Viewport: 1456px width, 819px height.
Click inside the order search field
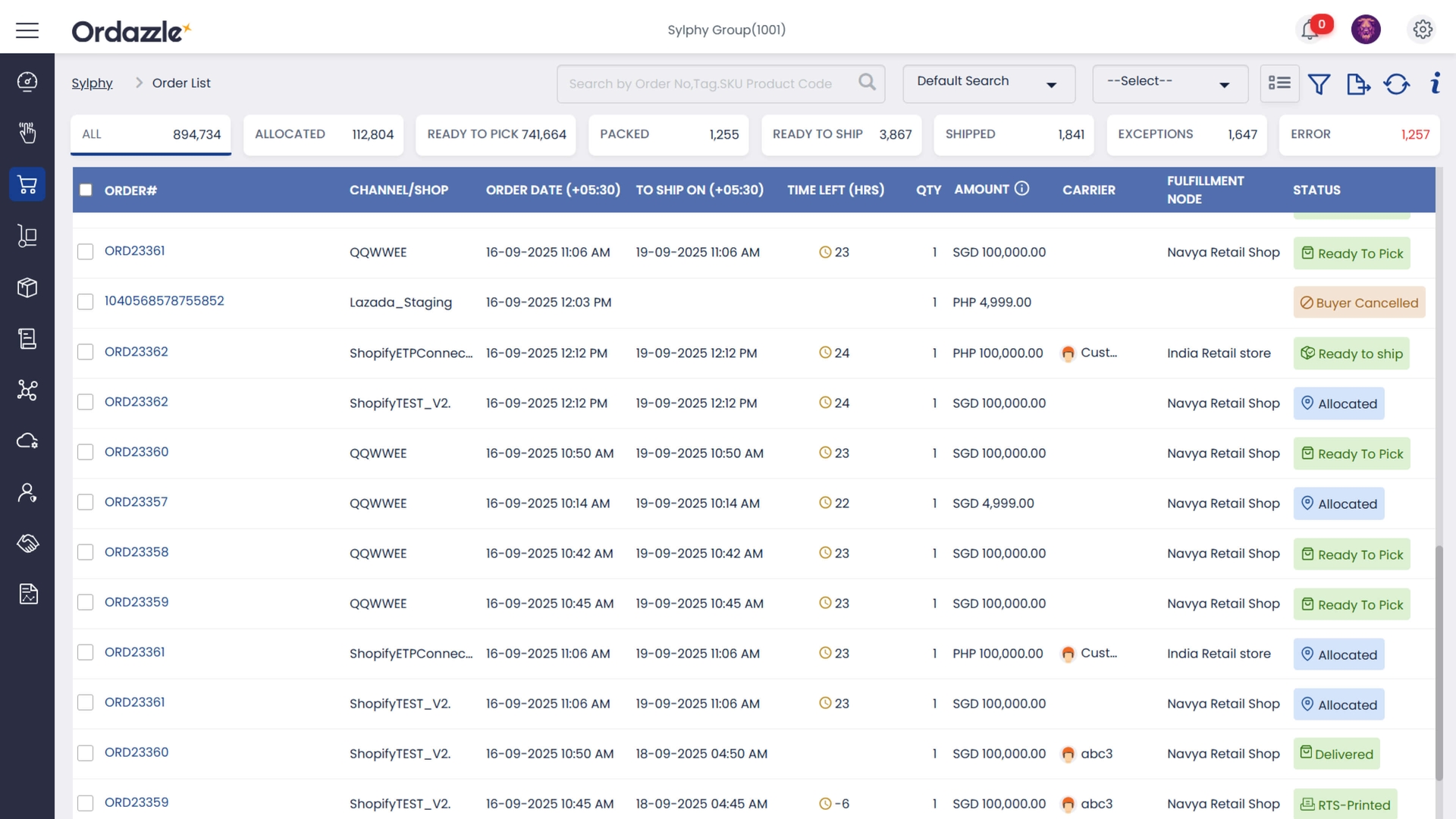tap(705, 83)
